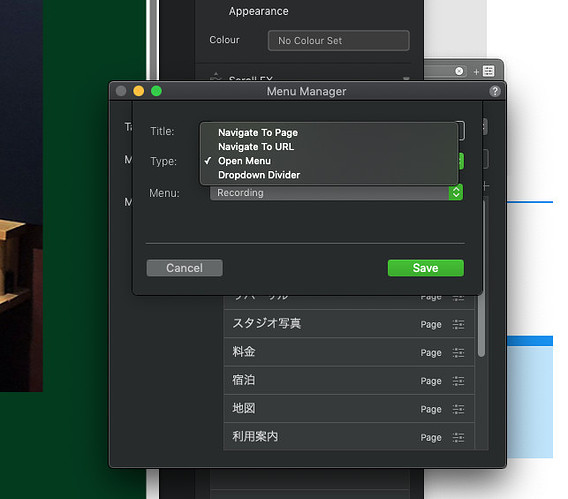Click the yellow minimize button of Menu Manager

point(138,91)
